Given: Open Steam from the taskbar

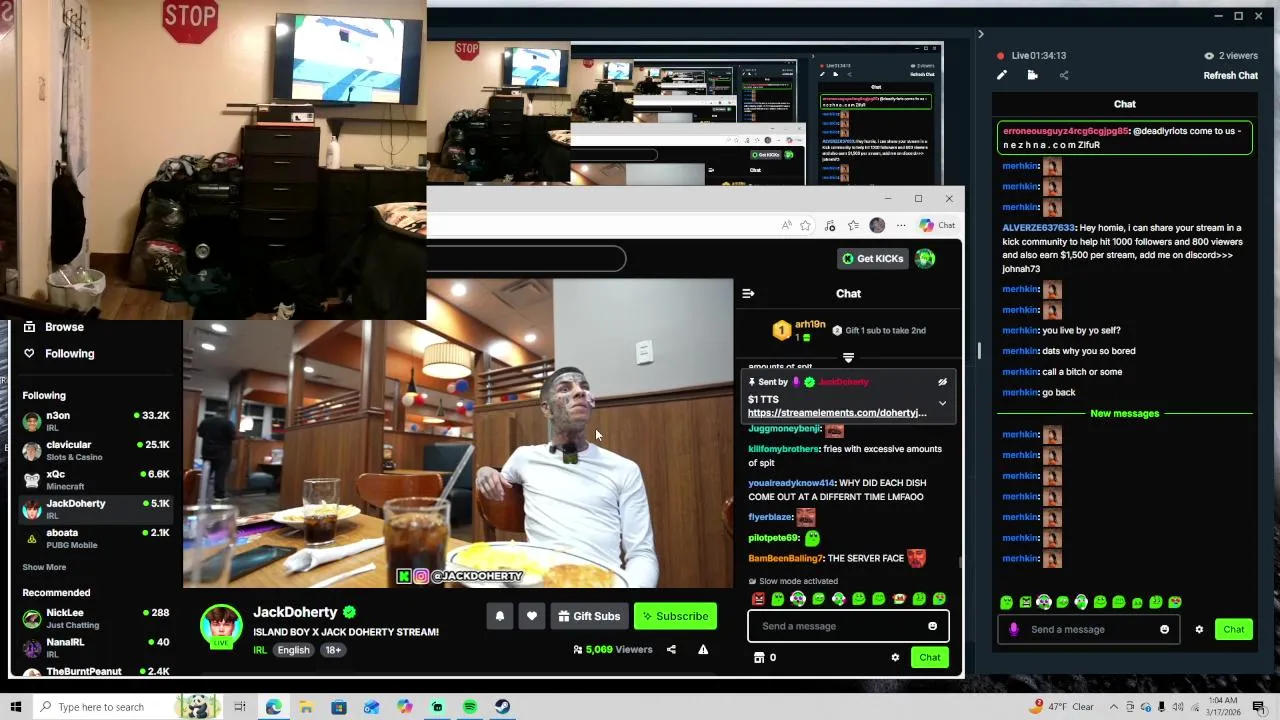Looking at the screenshot, I should (503, 707).
